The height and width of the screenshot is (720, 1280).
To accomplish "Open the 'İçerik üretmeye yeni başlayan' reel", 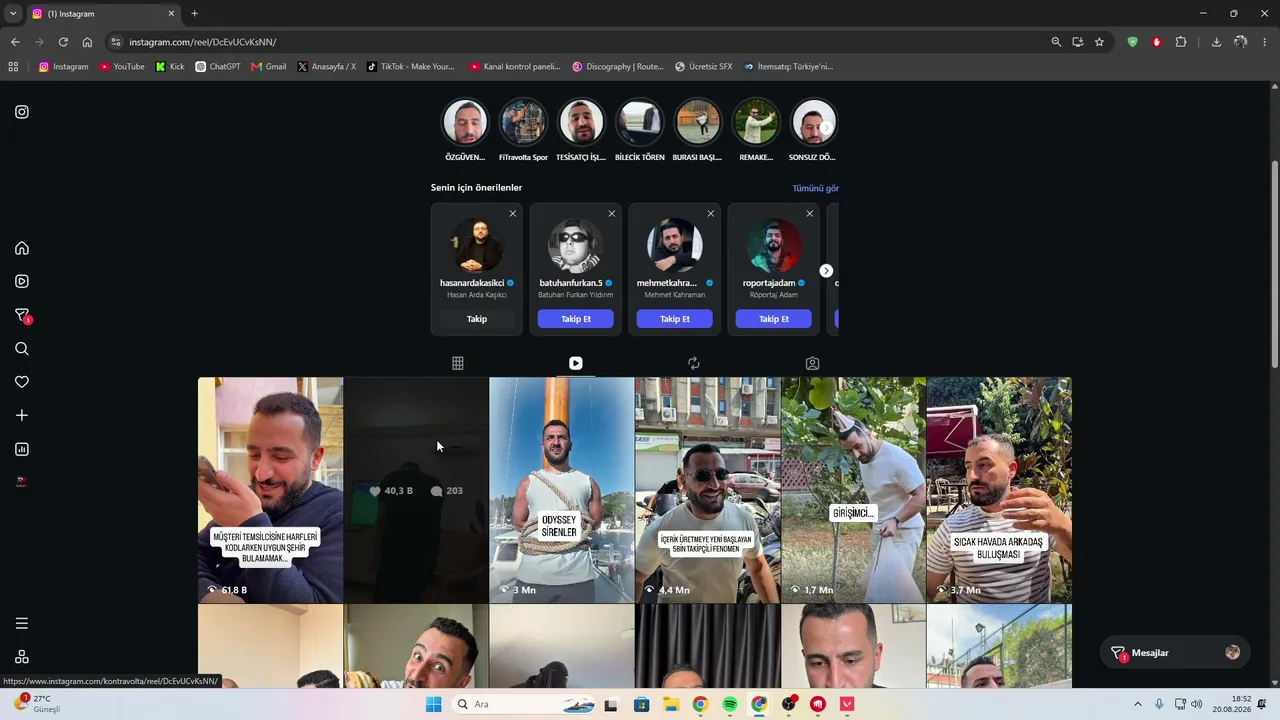I will [707, 490].
